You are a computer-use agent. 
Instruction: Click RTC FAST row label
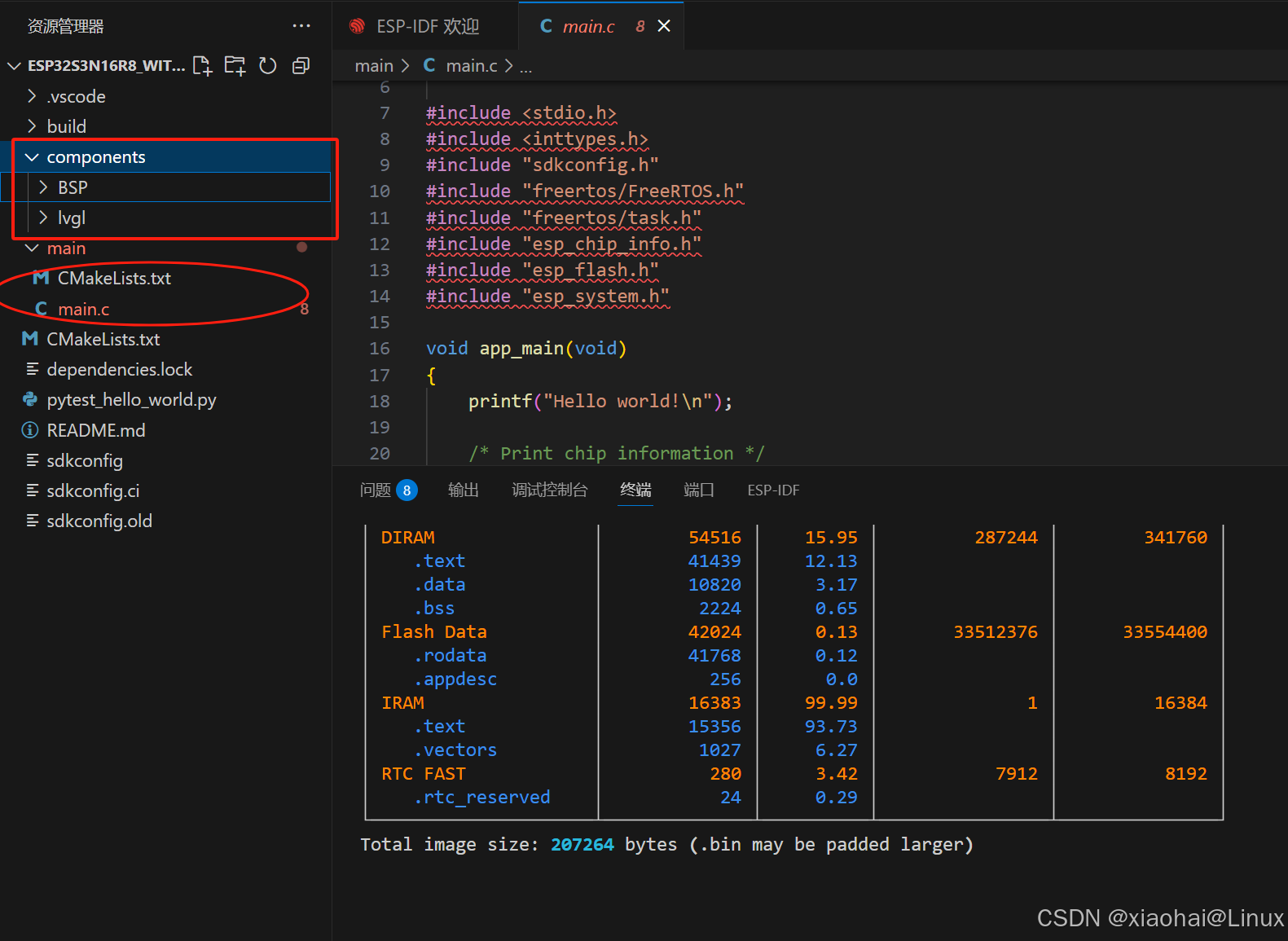click(424, 774)
